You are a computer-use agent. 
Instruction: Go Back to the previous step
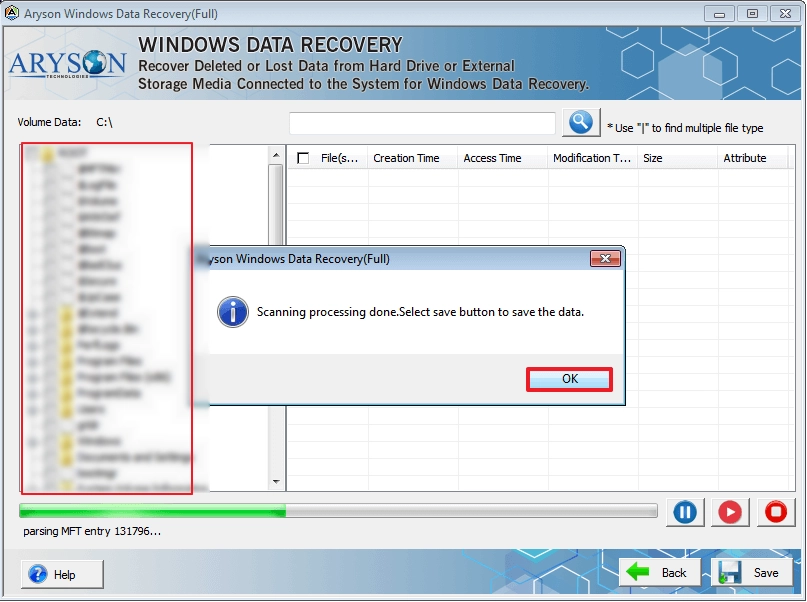(660, 572)
